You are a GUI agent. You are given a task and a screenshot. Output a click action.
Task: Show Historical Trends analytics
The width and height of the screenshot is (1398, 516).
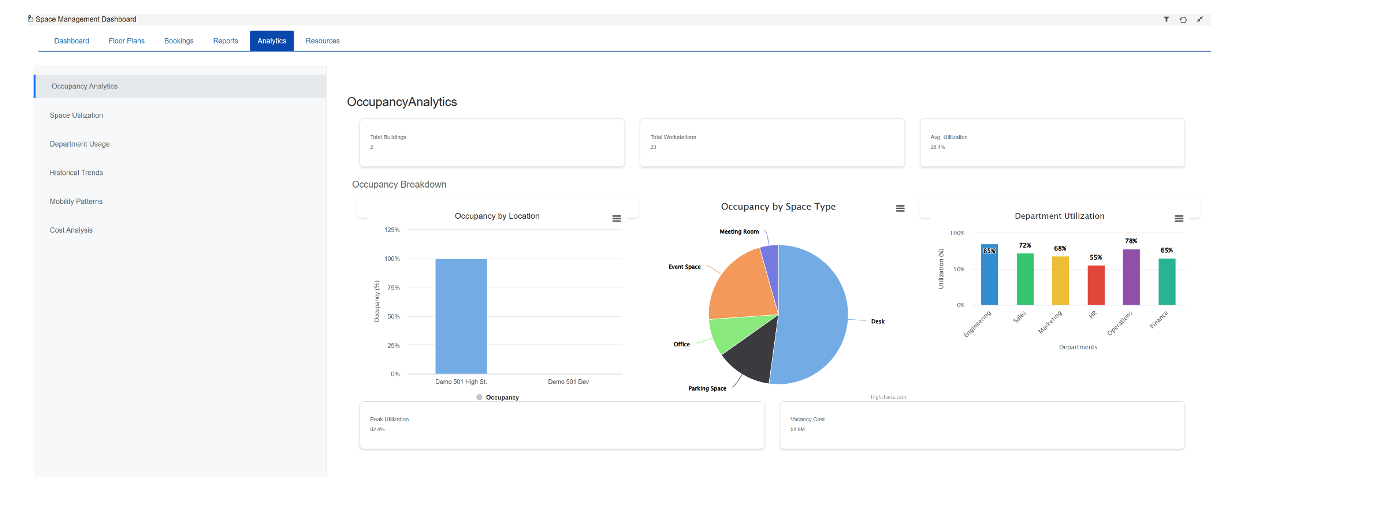point(77,173)
